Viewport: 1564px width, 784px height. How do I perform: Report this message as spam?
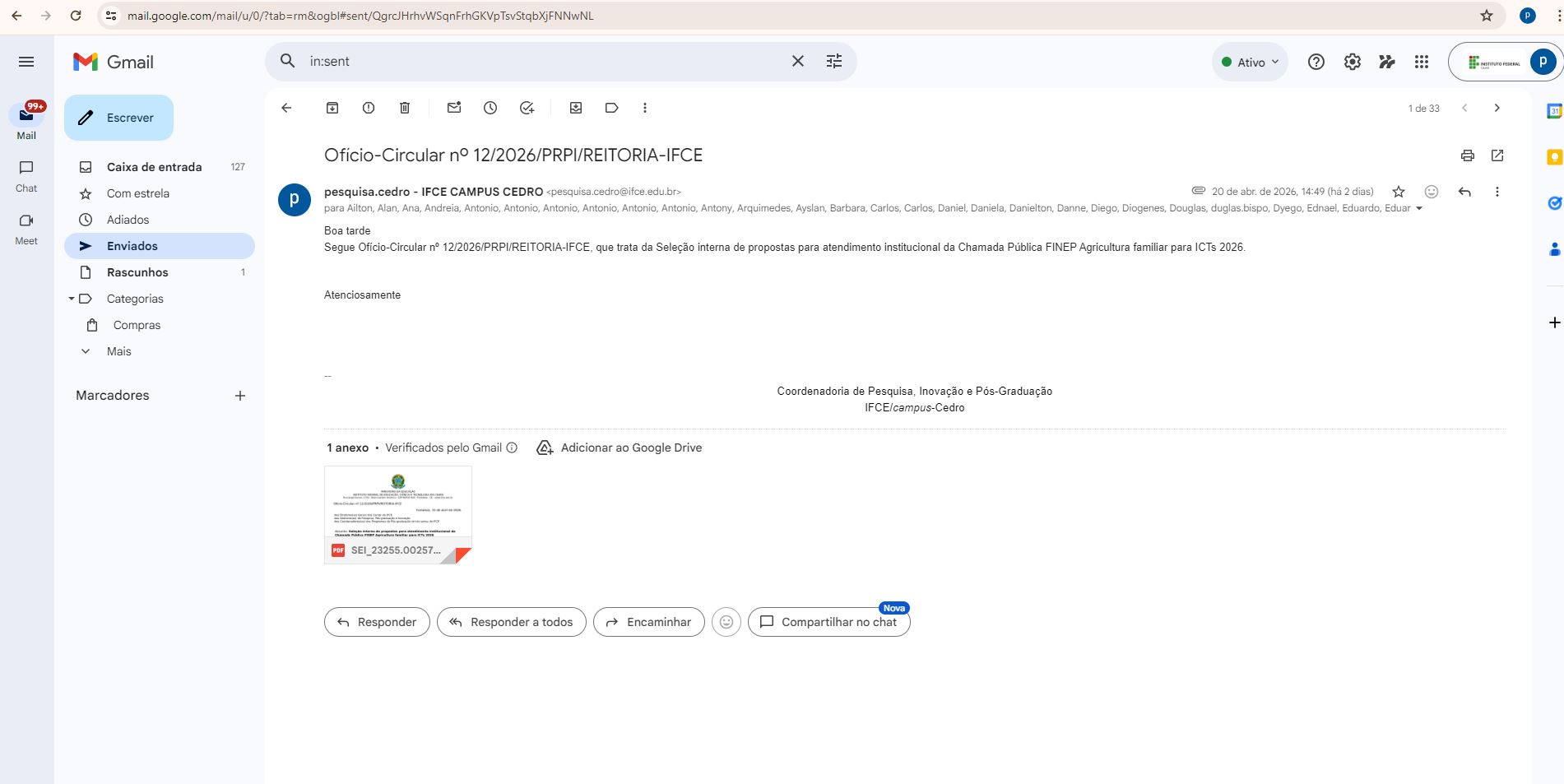click(x=369, y=108)
